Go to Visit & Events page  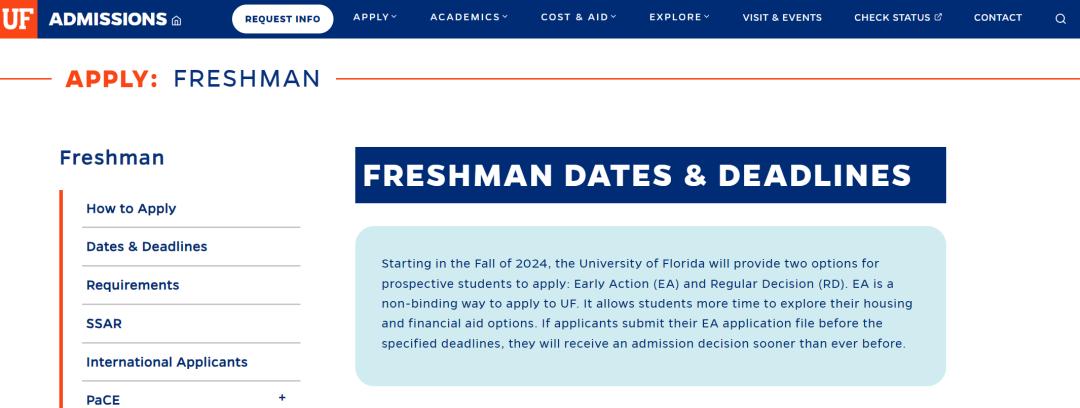pyautogui.click(x=782, y=18)
